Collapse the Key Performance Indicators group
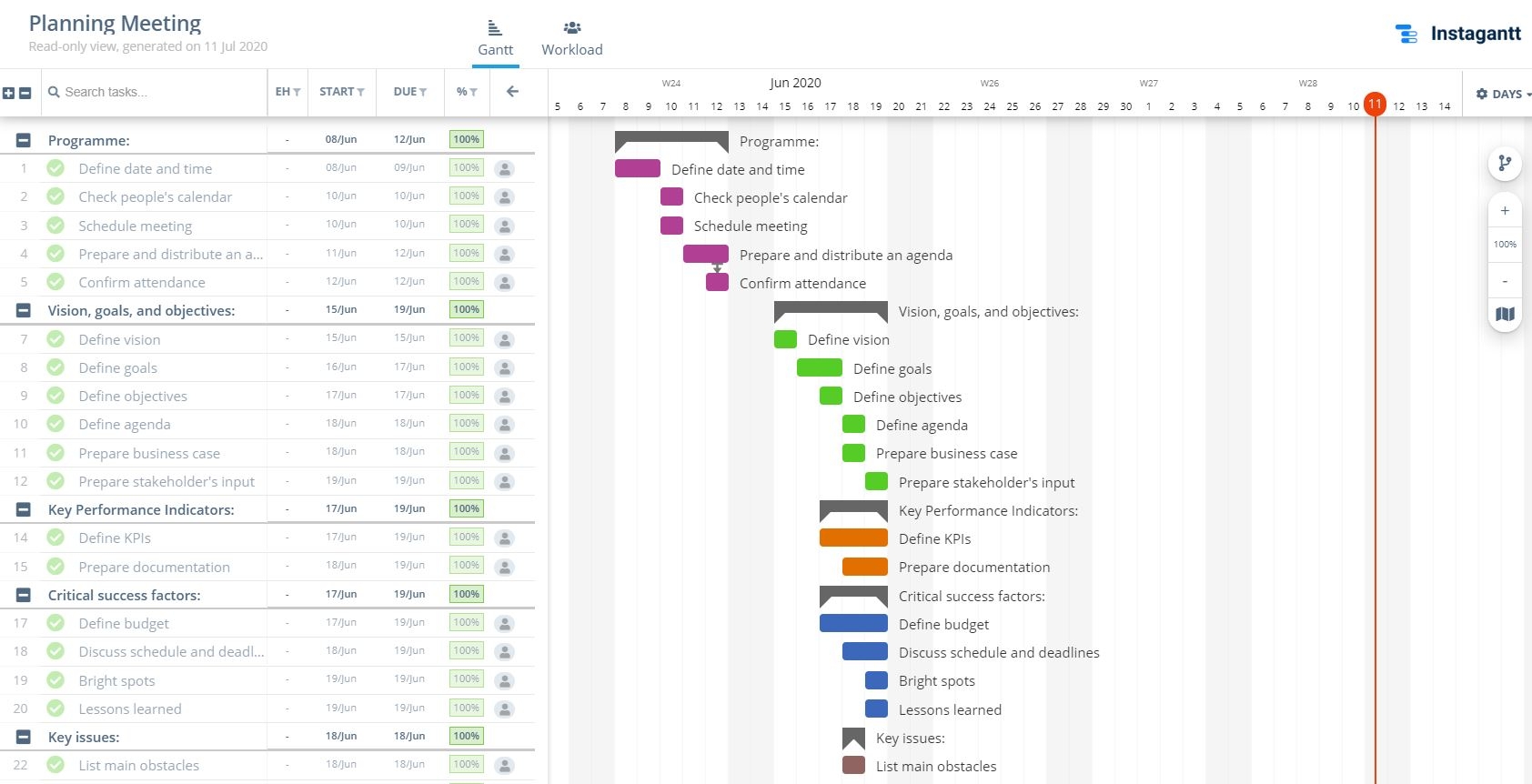Screen dimensions: 1532x784 24,509
